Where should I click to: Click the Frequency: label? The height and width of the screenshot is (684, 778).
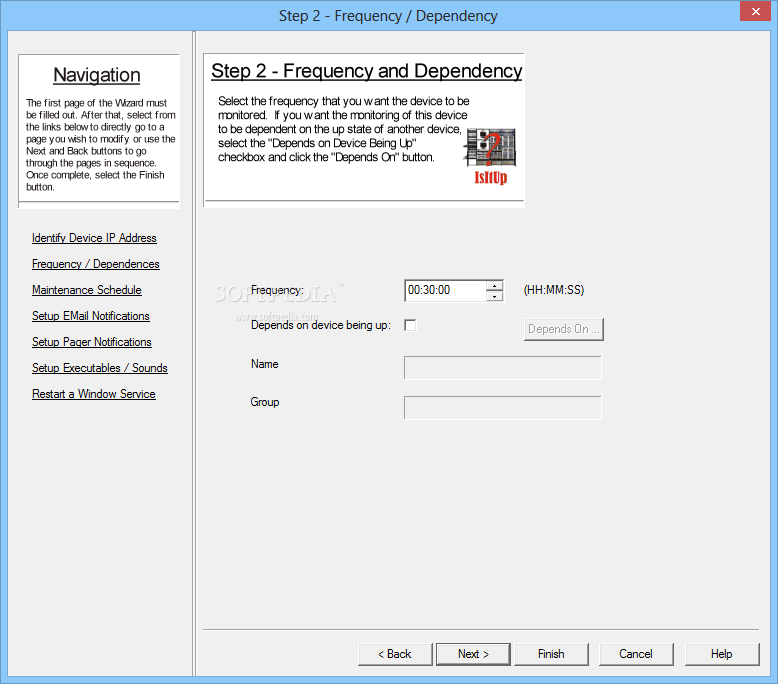(277, 290)
